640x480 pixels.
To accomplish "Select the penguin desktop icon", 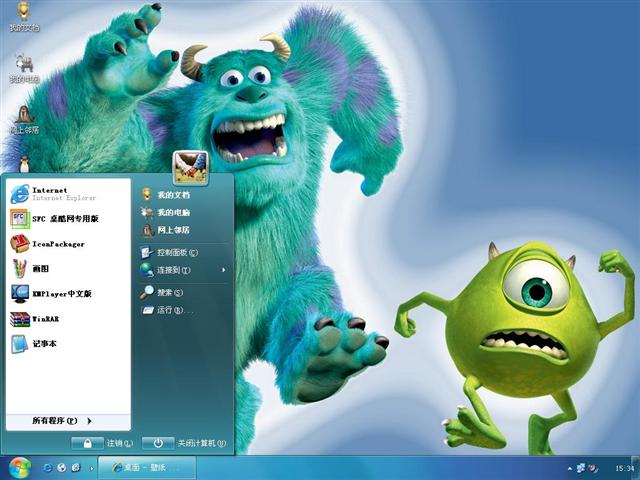I will point(24,164).
